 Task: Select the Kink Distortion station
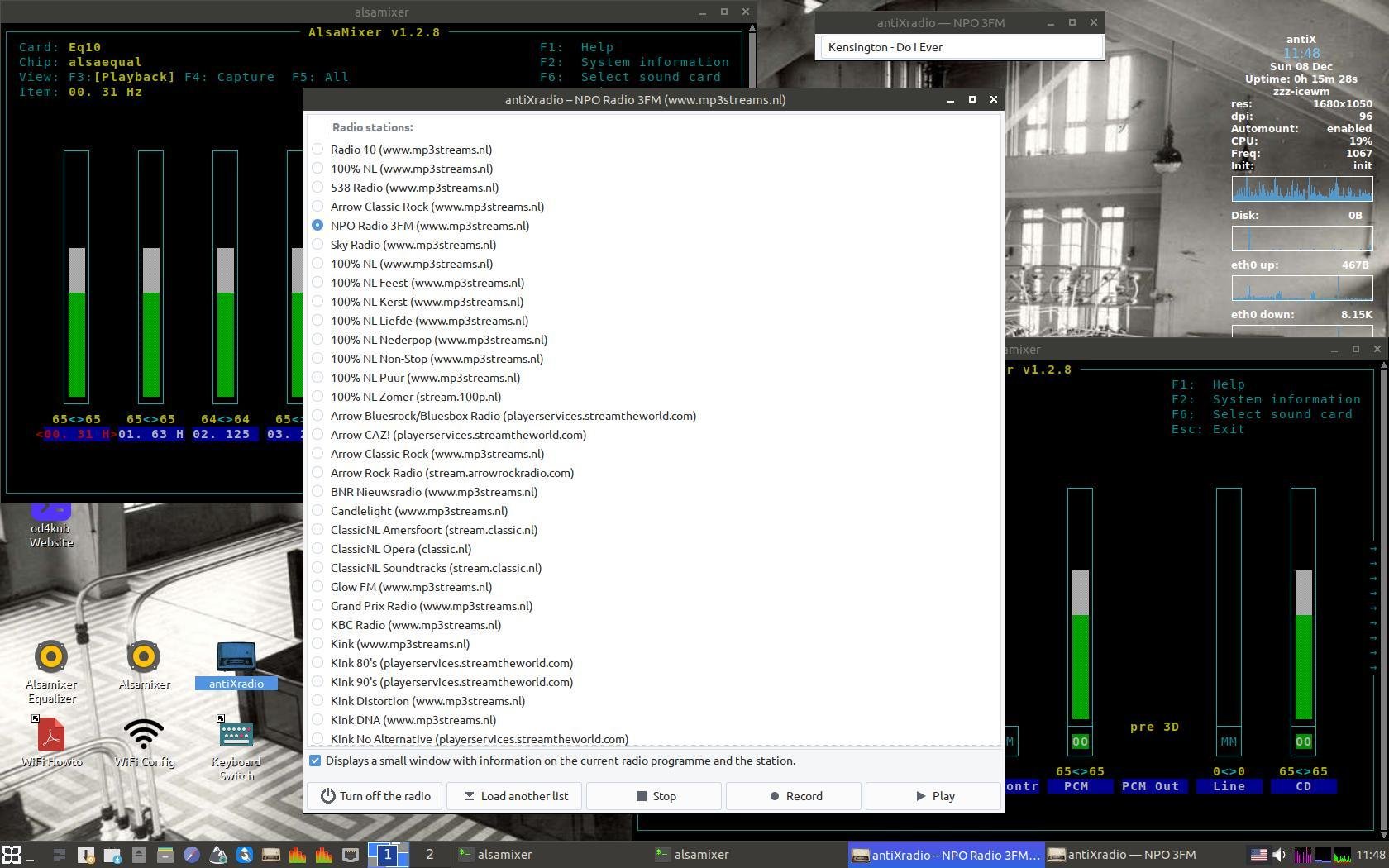(317, 701)
